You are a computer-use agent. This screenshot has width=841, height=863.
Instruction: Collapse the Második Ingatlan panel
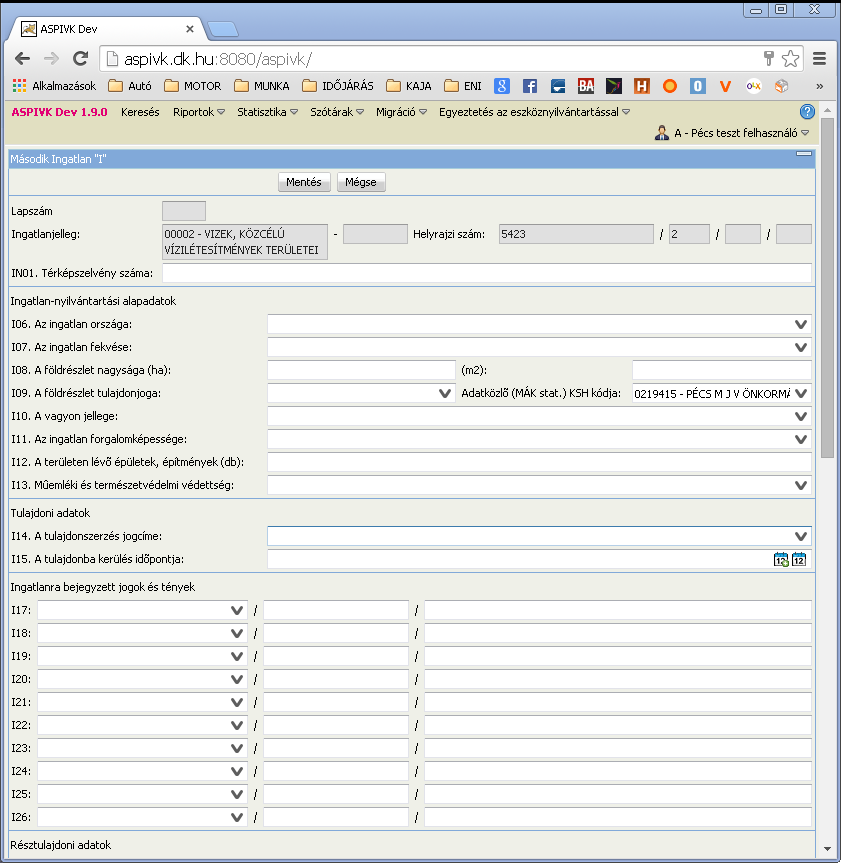coord(804,154)
